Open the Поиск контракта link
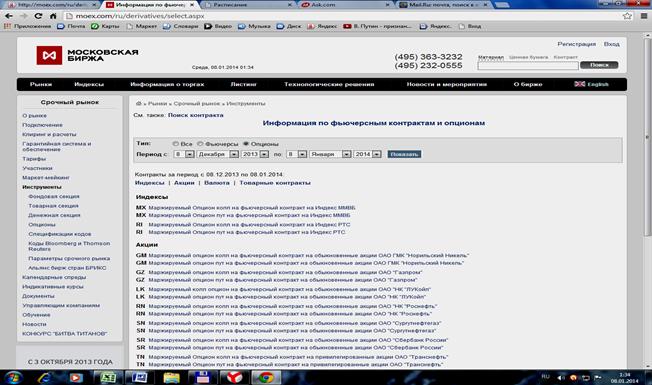 (195, 115)
